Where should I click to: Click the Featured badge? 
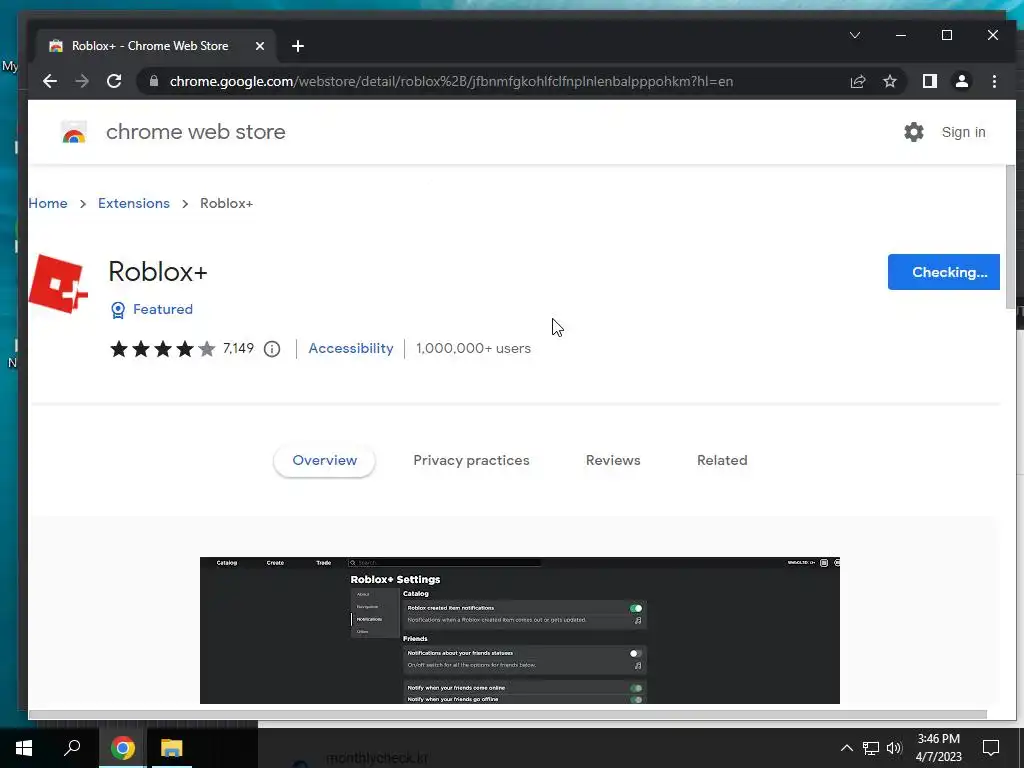click(x=152, y=310)
